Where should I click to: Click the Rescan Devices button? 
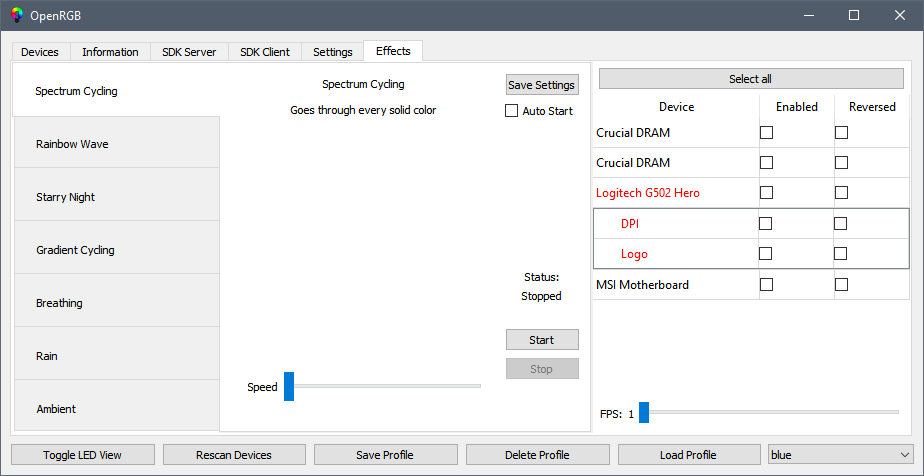[x=234, y=455]
